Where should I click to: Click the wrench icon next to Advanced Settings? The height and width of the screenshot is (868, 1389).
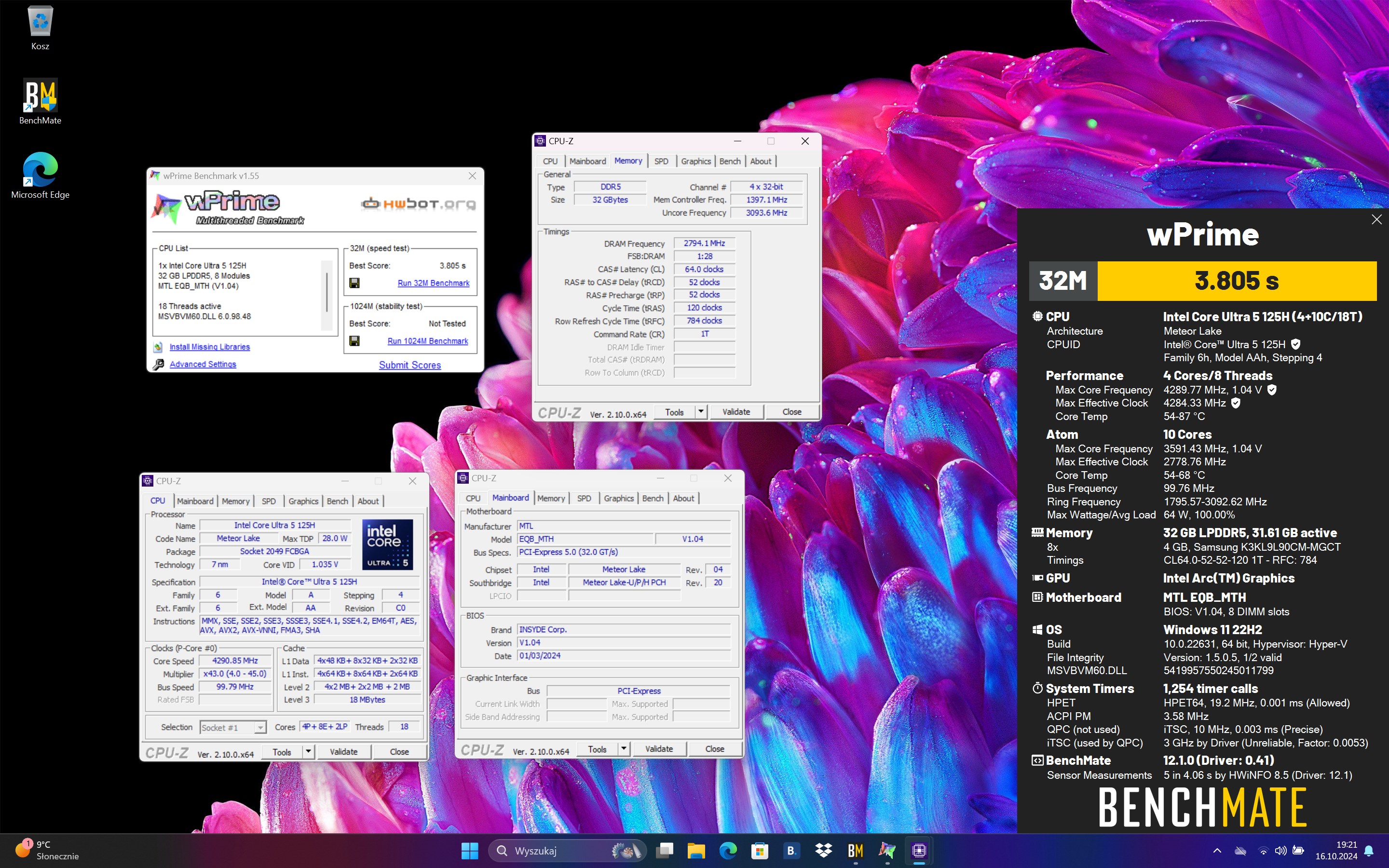[x=158, y=365]
